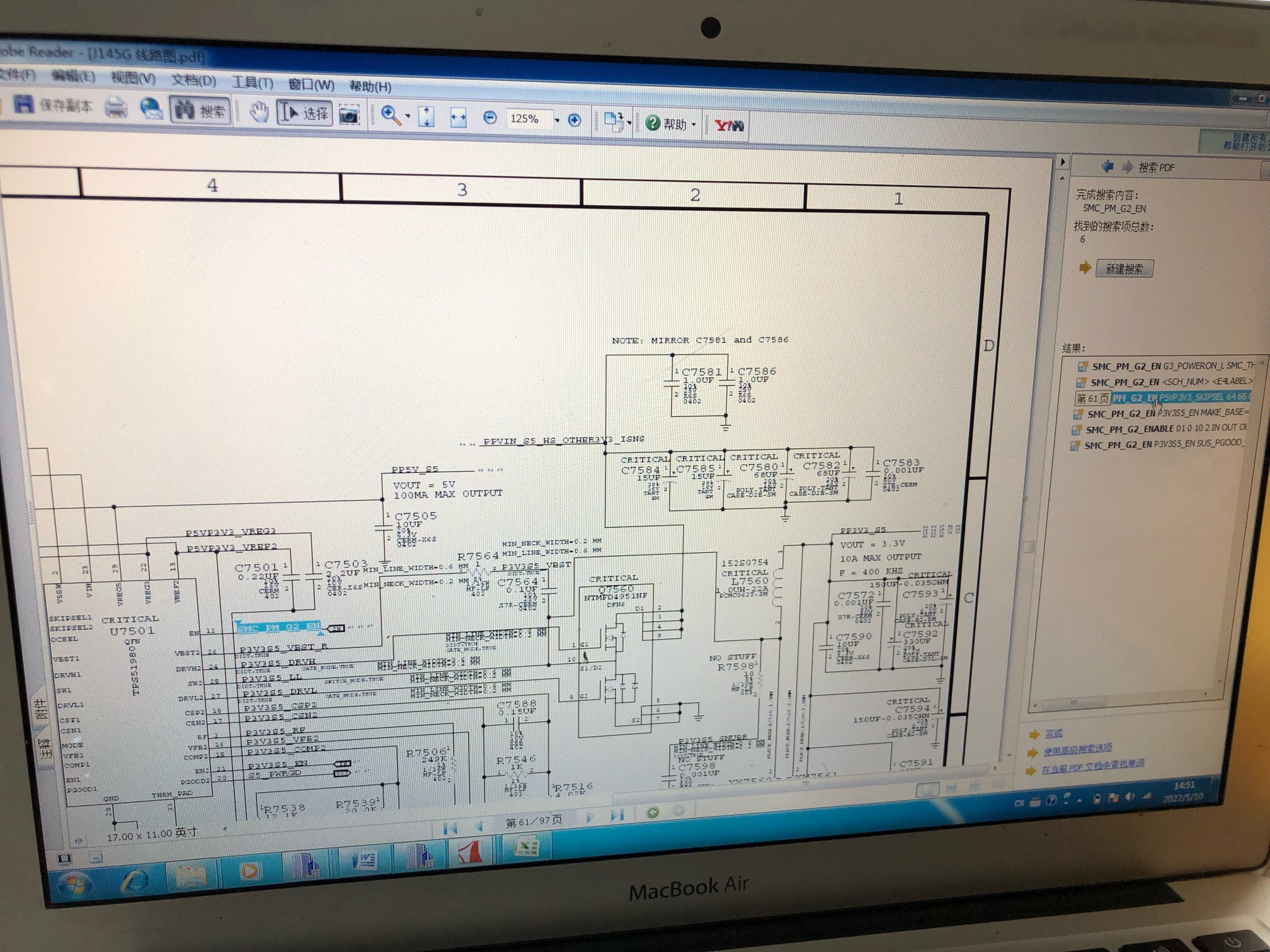The image size is (1270, 952).
Task: Click the Yahoo toolbar icon
Action: 729,126
